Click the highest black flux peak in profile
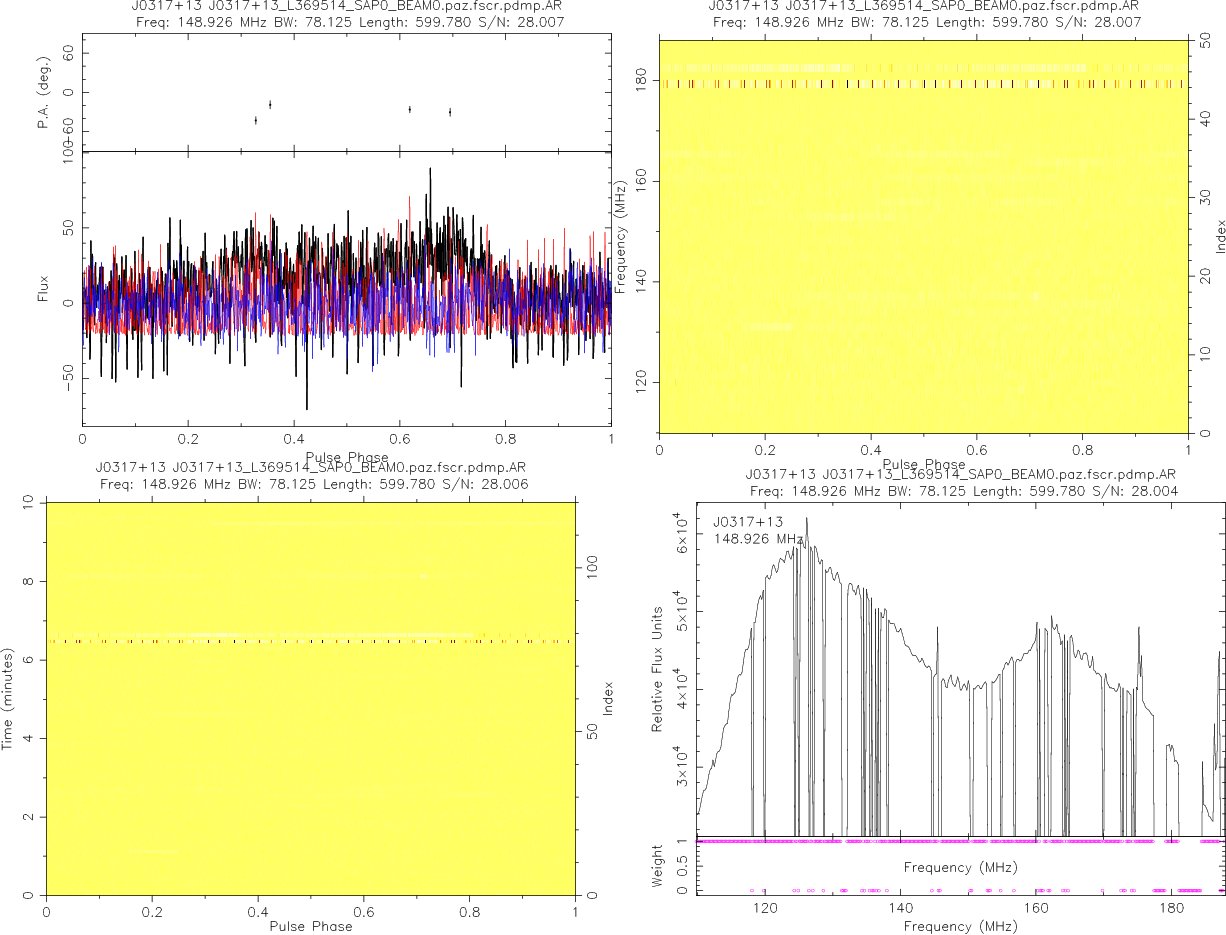Image resolution: width=1226 pixels, height=935 pixels. point(430,170)
